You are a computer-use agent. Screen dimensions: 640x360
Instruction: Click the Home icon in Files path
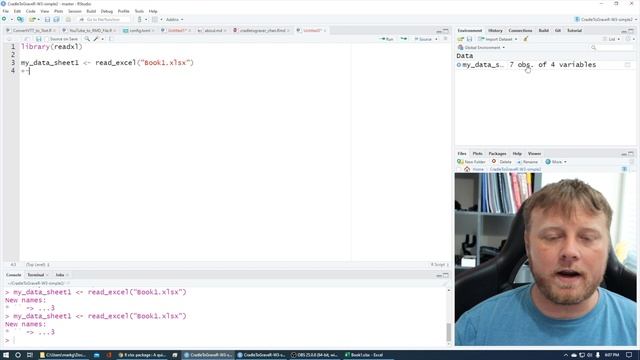coord(467,169)
